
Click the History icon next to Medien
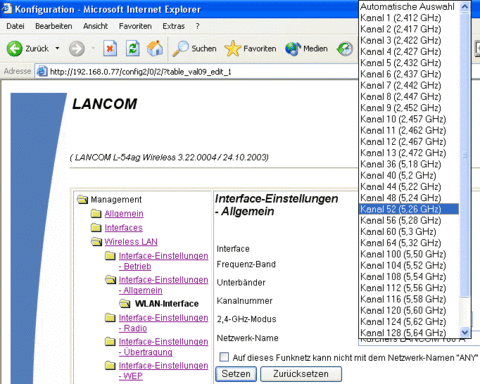click(345, 49)
